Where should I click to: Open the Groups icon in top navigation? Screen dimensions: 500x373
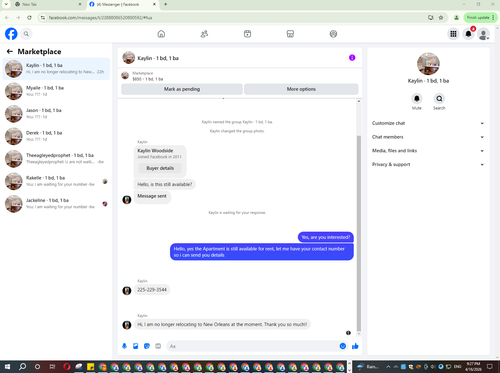(x=333, y=34)
